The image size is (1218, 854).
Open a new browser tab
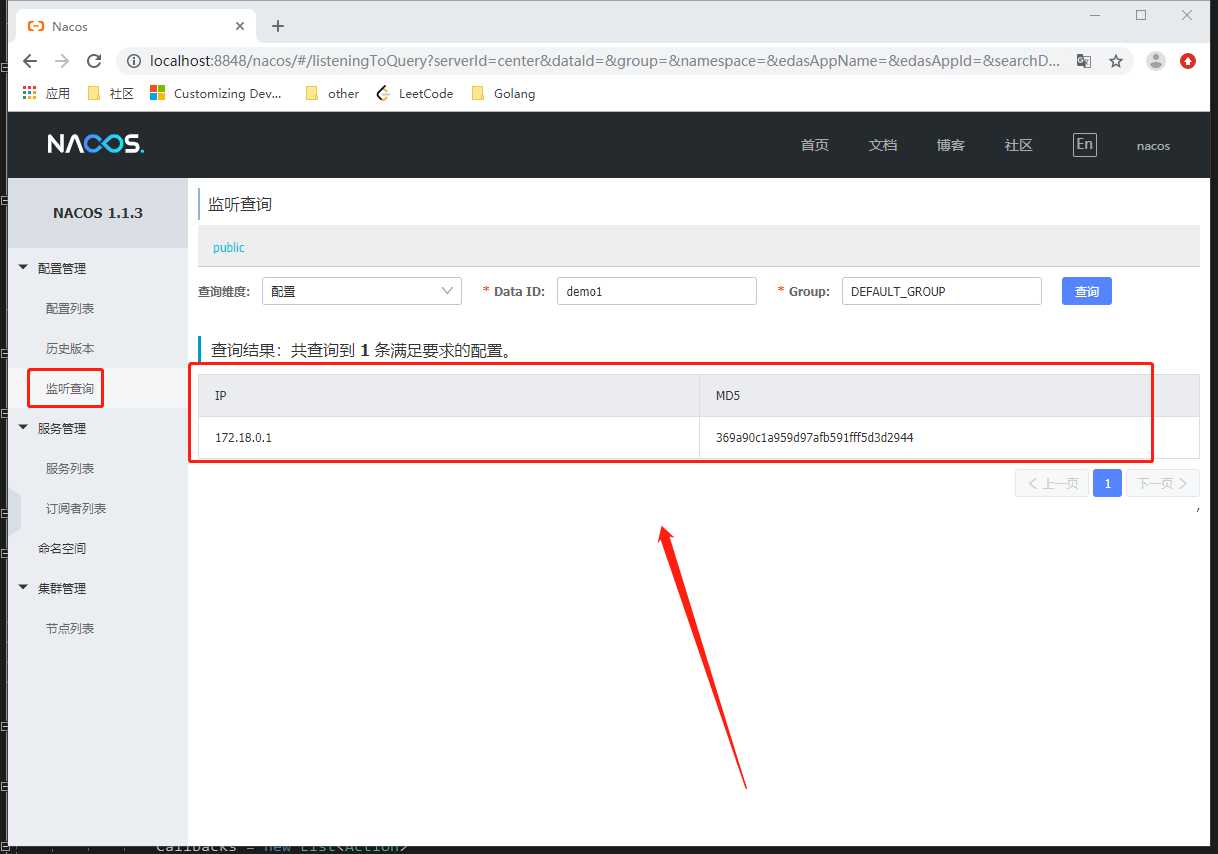click(278, 26)
